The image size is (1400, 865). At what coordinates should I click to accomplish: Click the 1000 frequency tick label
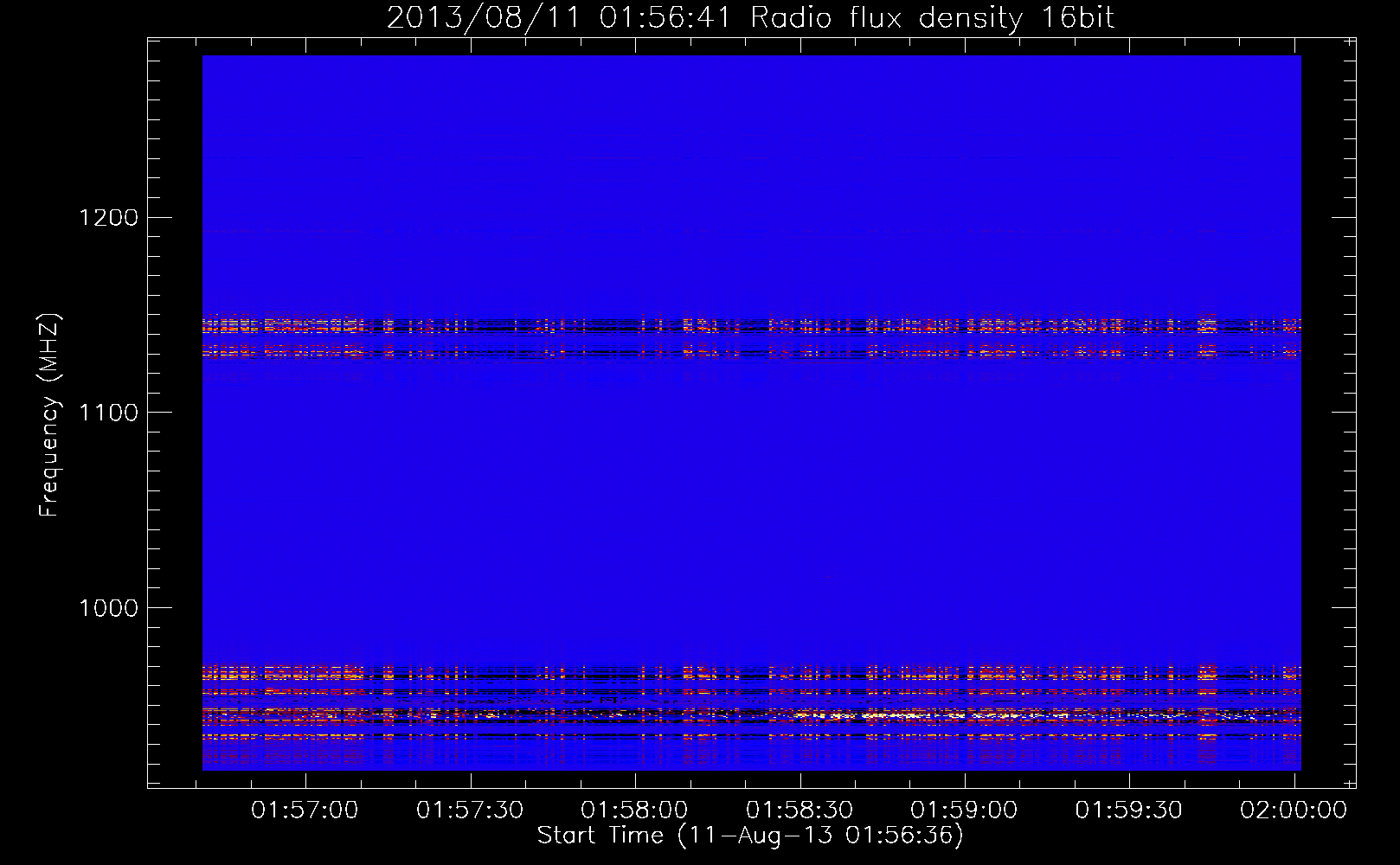tap(108, 608)
